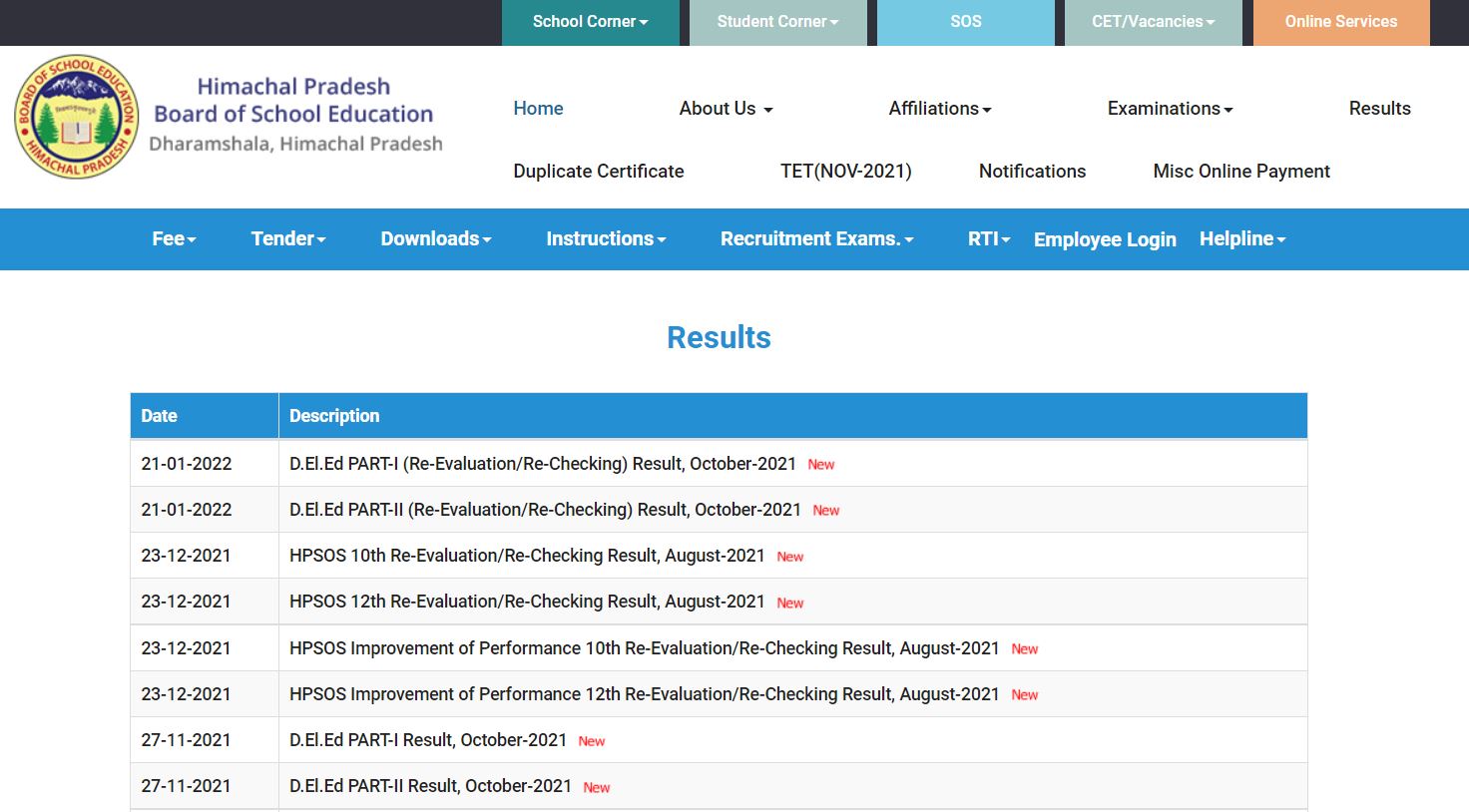Open D.El.Ed PART-I Re-Evaluation Result, October-2021
Image resolution: width=1469 pixels, height=812 pixels.
[x=543, y=464]
